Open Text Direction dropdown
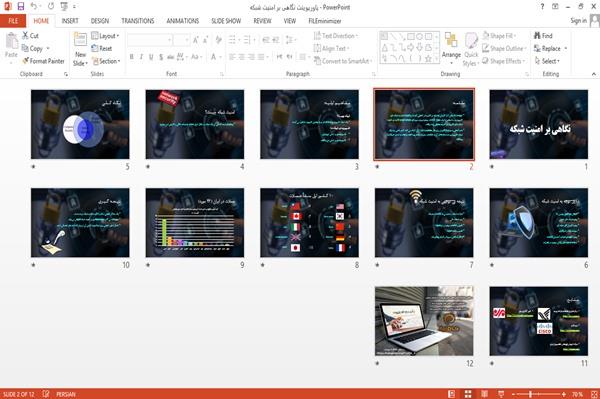This screenshot has height=399, width=600. click(336, 36)
